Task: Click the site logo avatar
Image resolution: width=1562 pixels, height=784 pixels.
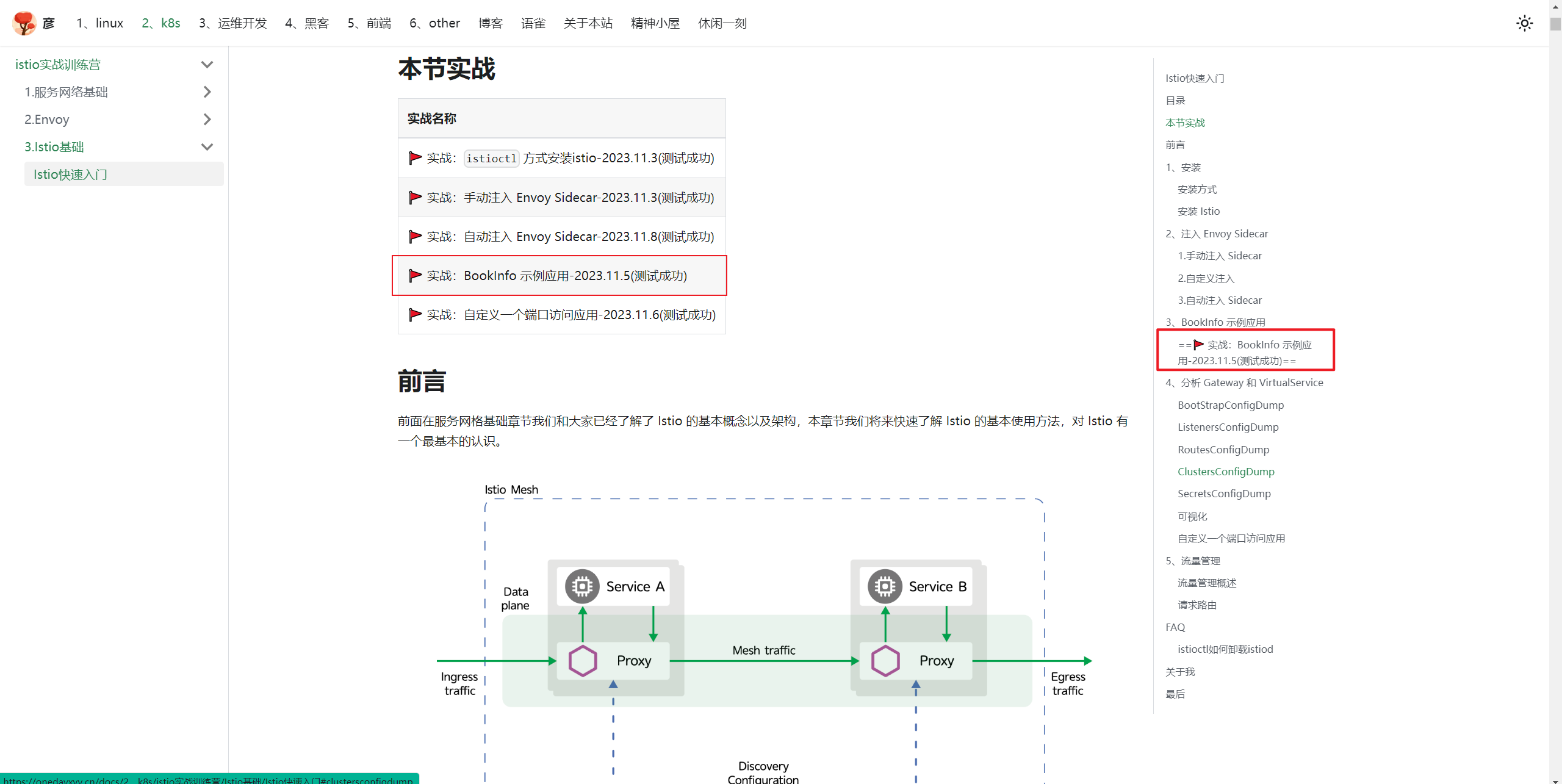Action: 24,23
